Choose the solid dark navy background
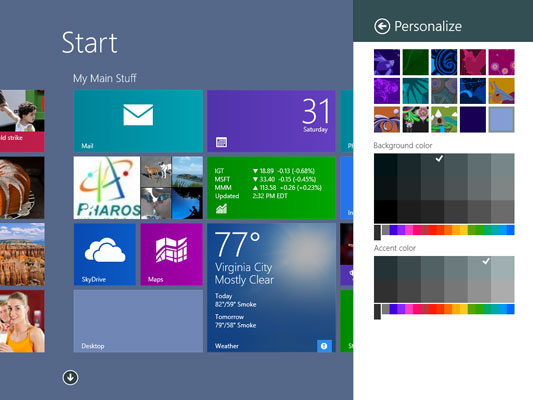The image size is (533, 400). 473,119
